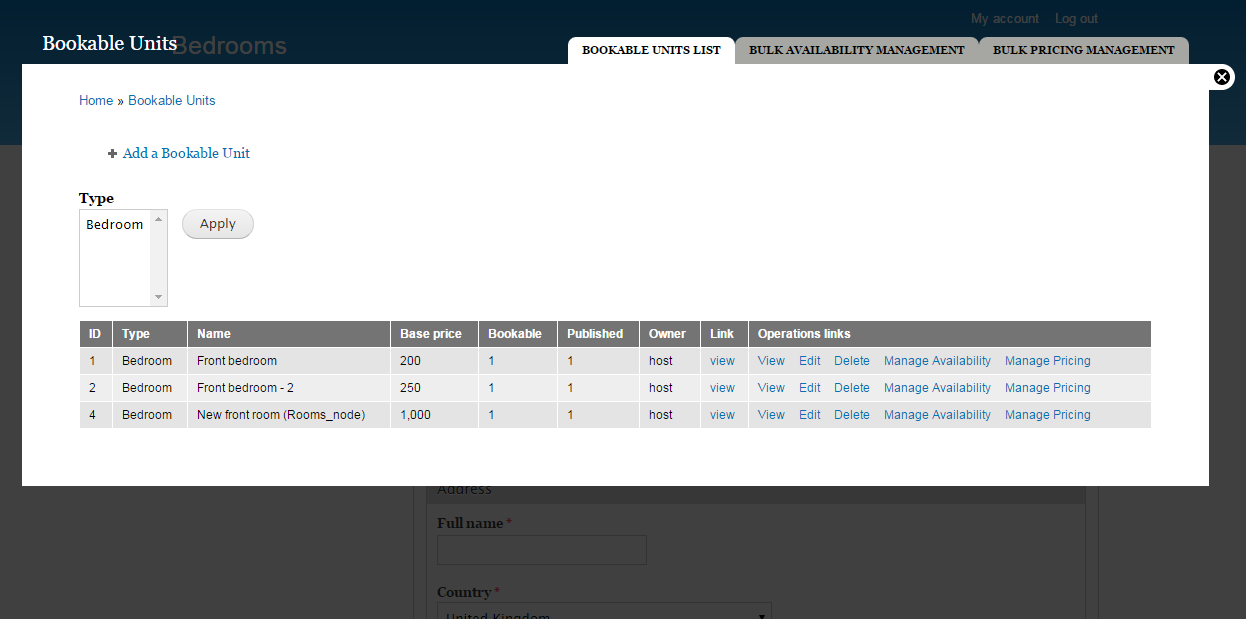Image resolution: width=1246 pixels, height=619 pixels.
Task: Click the Log out link
Action: pos(1076,19)
